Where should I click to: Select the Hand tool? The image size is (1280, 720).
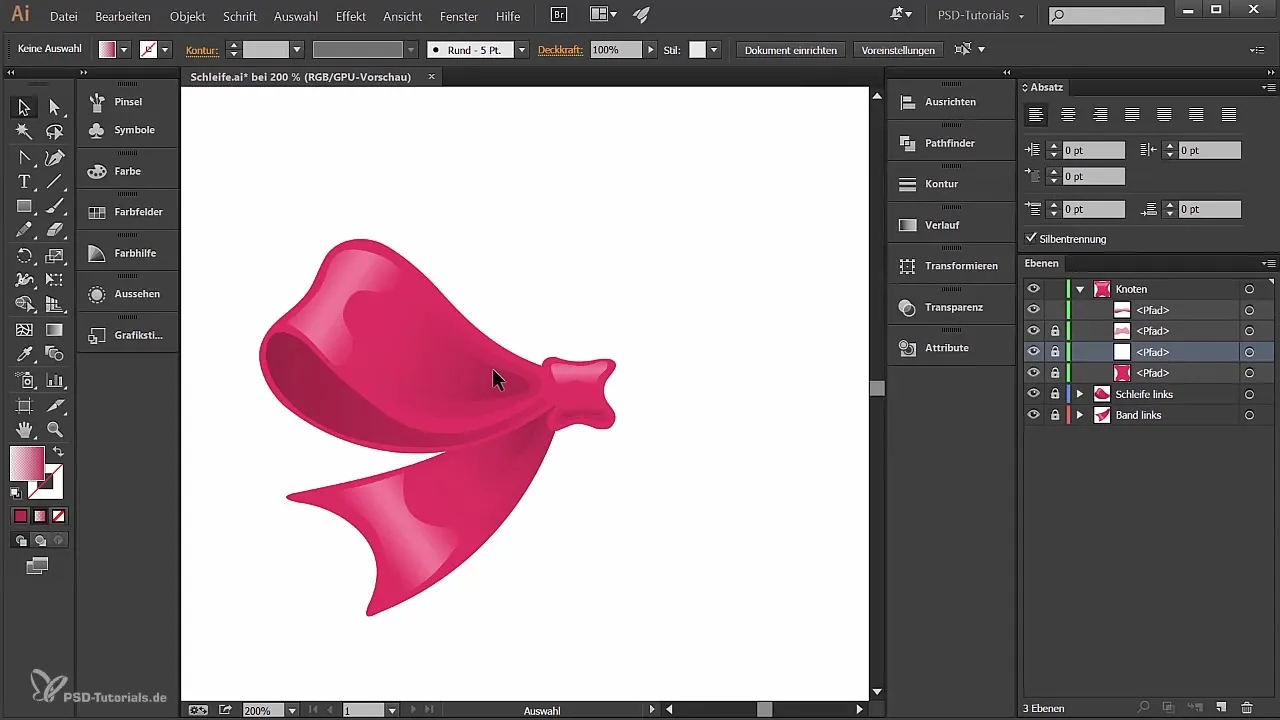24,429
